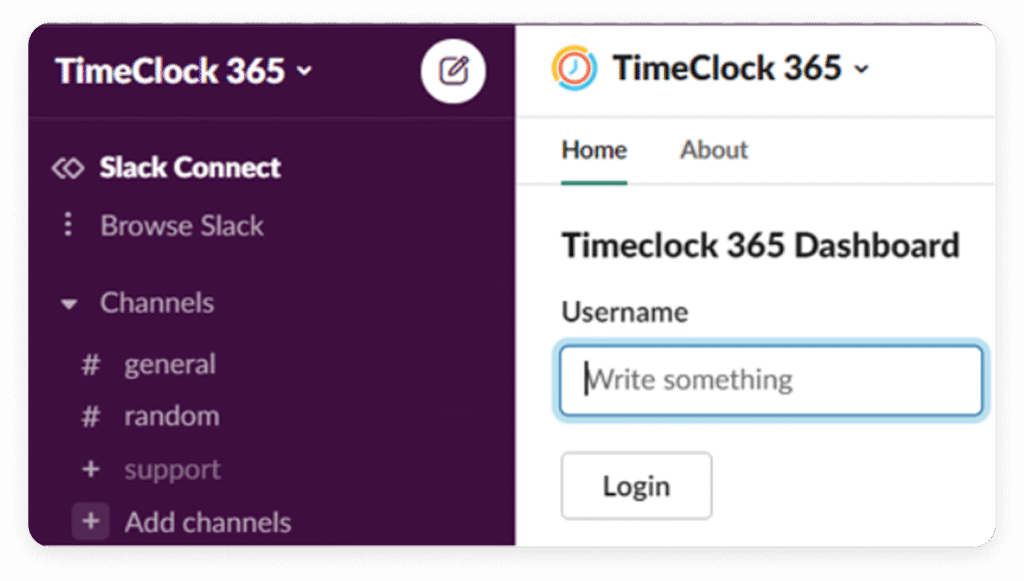This screenshot has width=1024, height=581.
Task: Open the random channel
Action: pos(171,416)
